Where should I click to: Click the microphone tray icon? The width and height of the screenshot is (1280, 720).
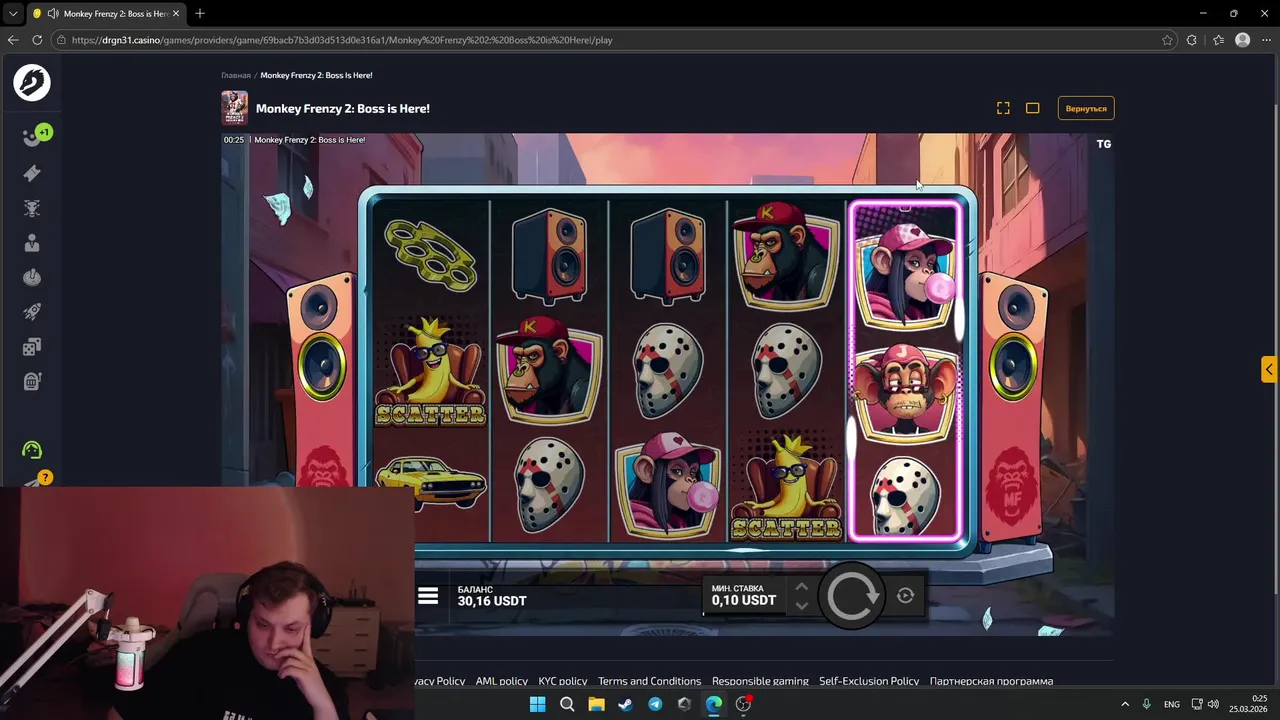point(1147,704)
